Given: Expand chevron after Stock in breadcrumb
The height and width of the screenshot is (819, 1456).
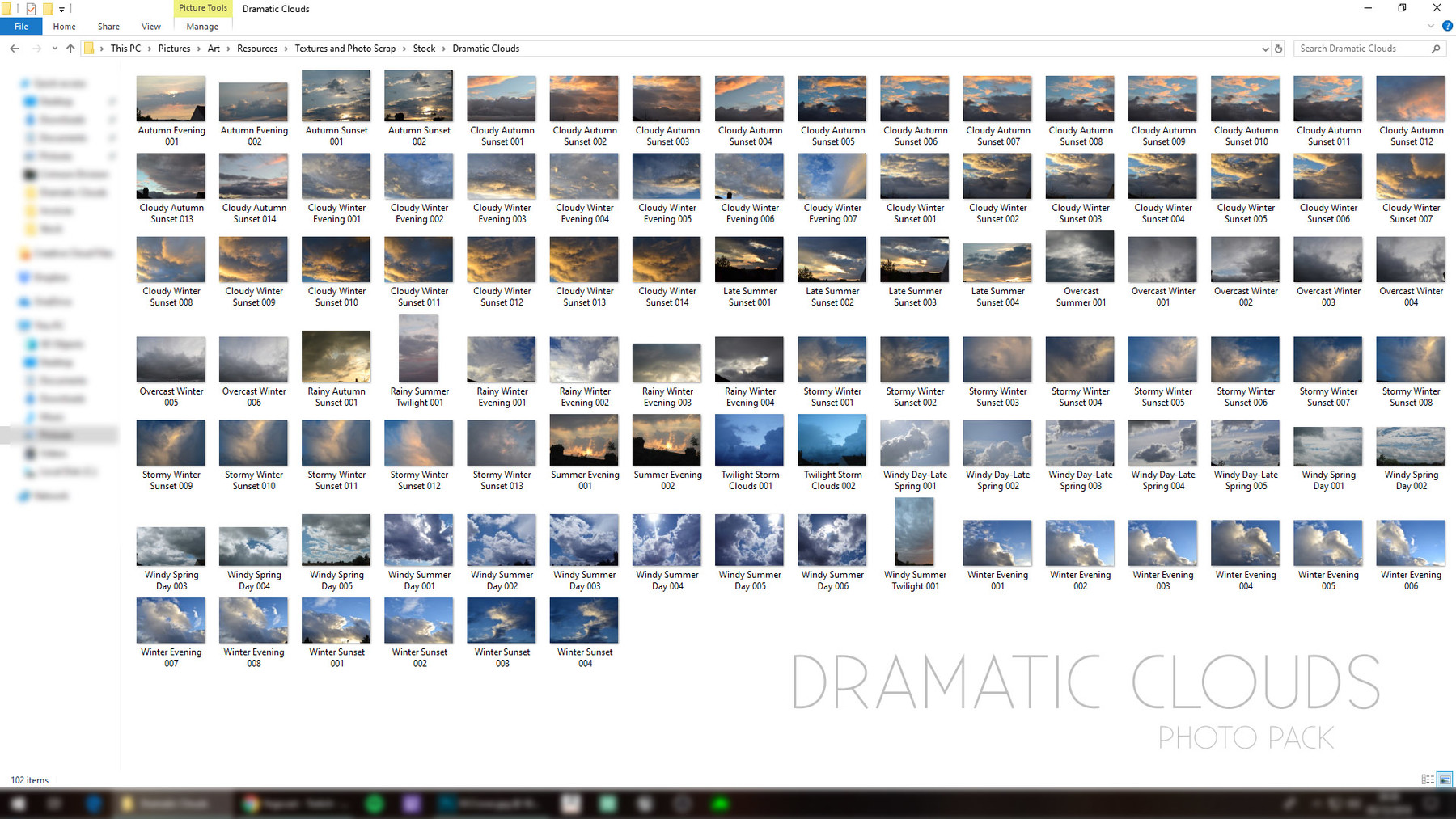Looking at the screenshot, I should click(444, 49).
